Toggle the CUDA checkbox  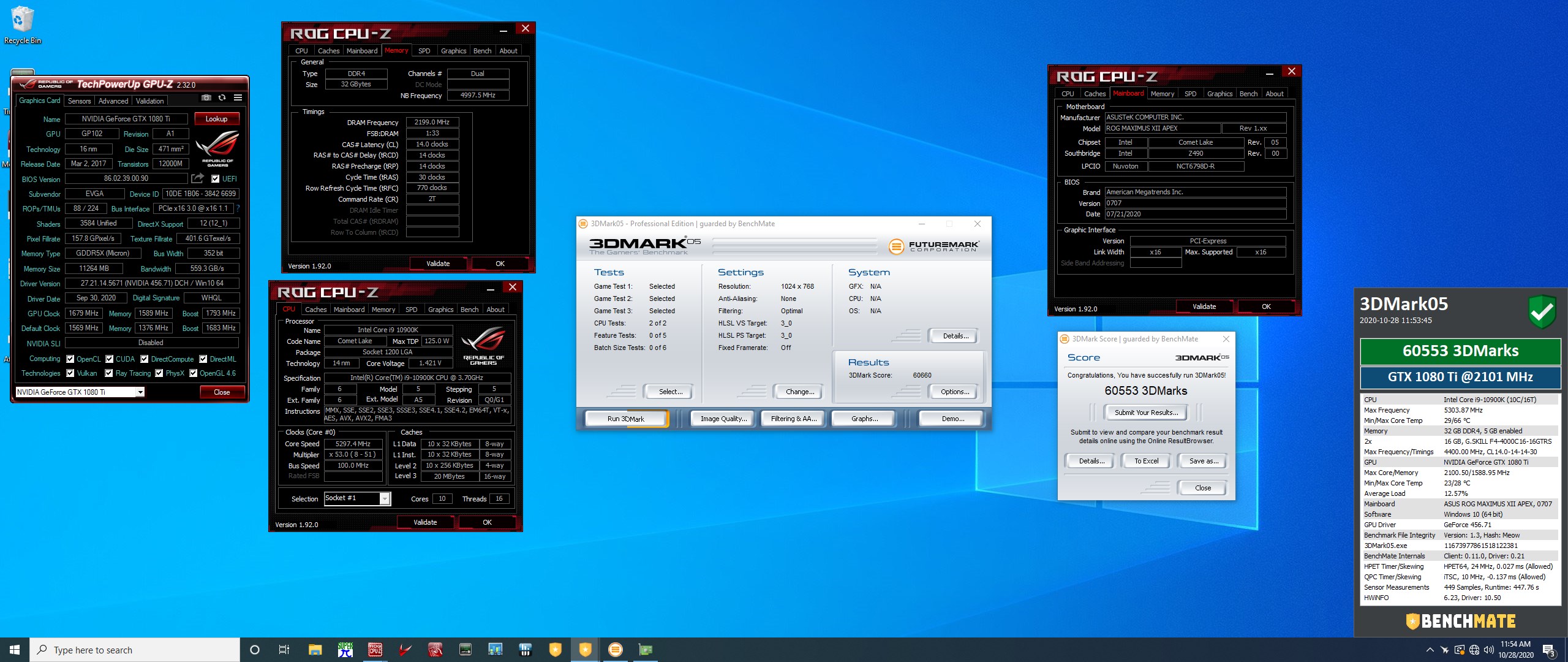[x=110, y=359]
